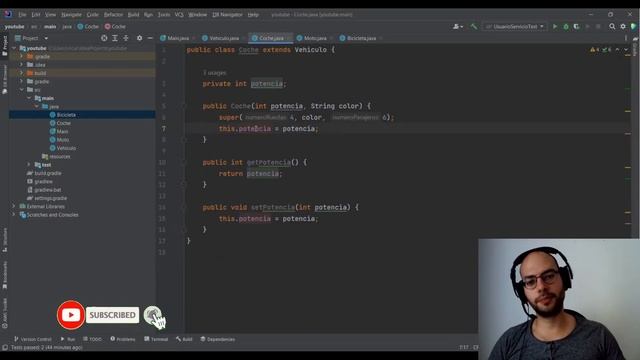Expand External Libraries node
The image size is (640, 360).
14,207
